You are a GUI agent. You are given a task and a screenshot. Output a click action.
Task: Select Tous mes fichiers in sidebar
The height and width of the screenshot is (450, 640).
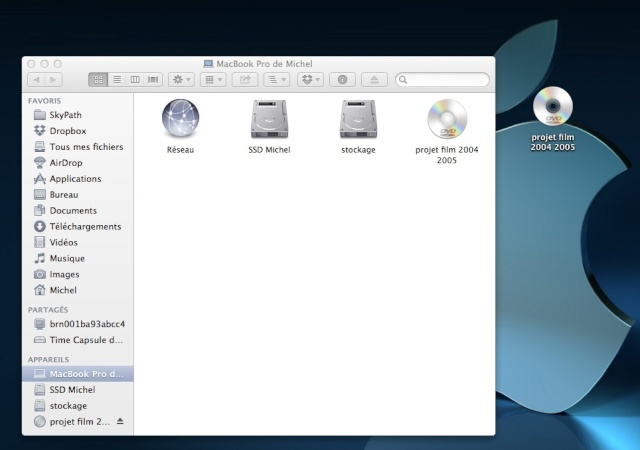(x=78, y=147)
